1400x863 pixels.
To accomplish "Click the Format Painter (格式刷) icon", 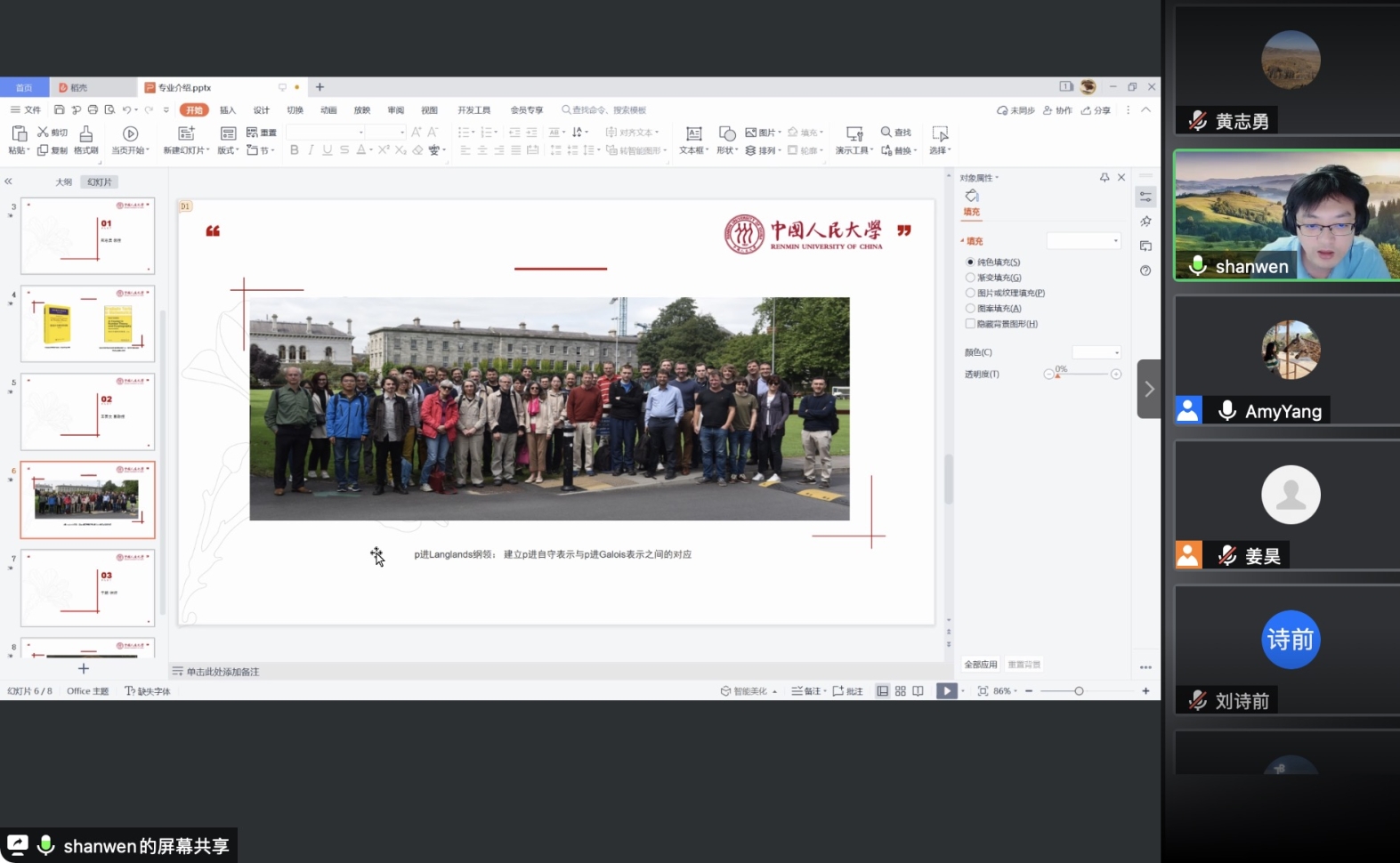I will [x=86, y=134].
